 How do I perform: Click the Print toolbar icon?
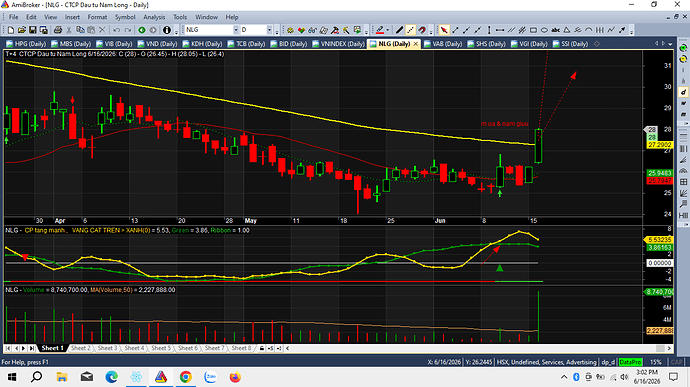pyautogui.click(x=58, y=30)
